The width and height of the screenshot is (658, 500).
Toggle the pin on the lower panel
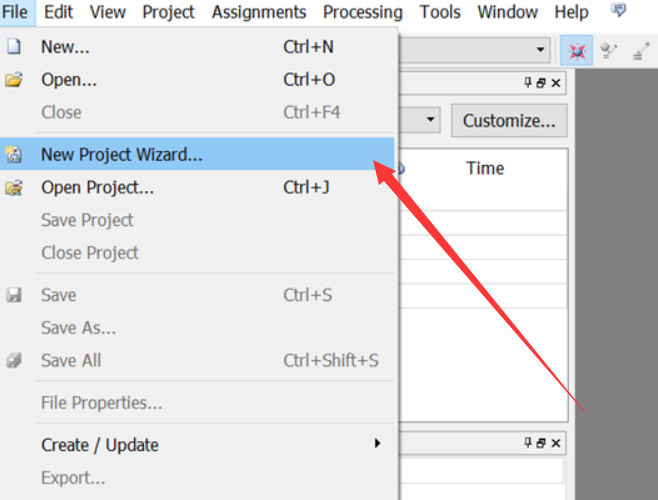tap(528, 443)
